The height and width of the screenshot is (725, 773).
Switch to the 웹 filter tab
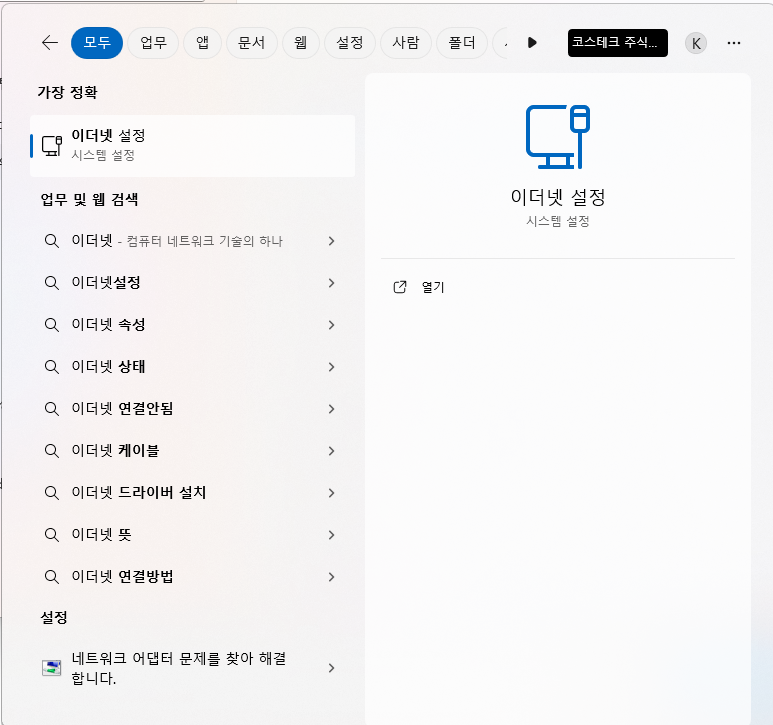point(301,43)
